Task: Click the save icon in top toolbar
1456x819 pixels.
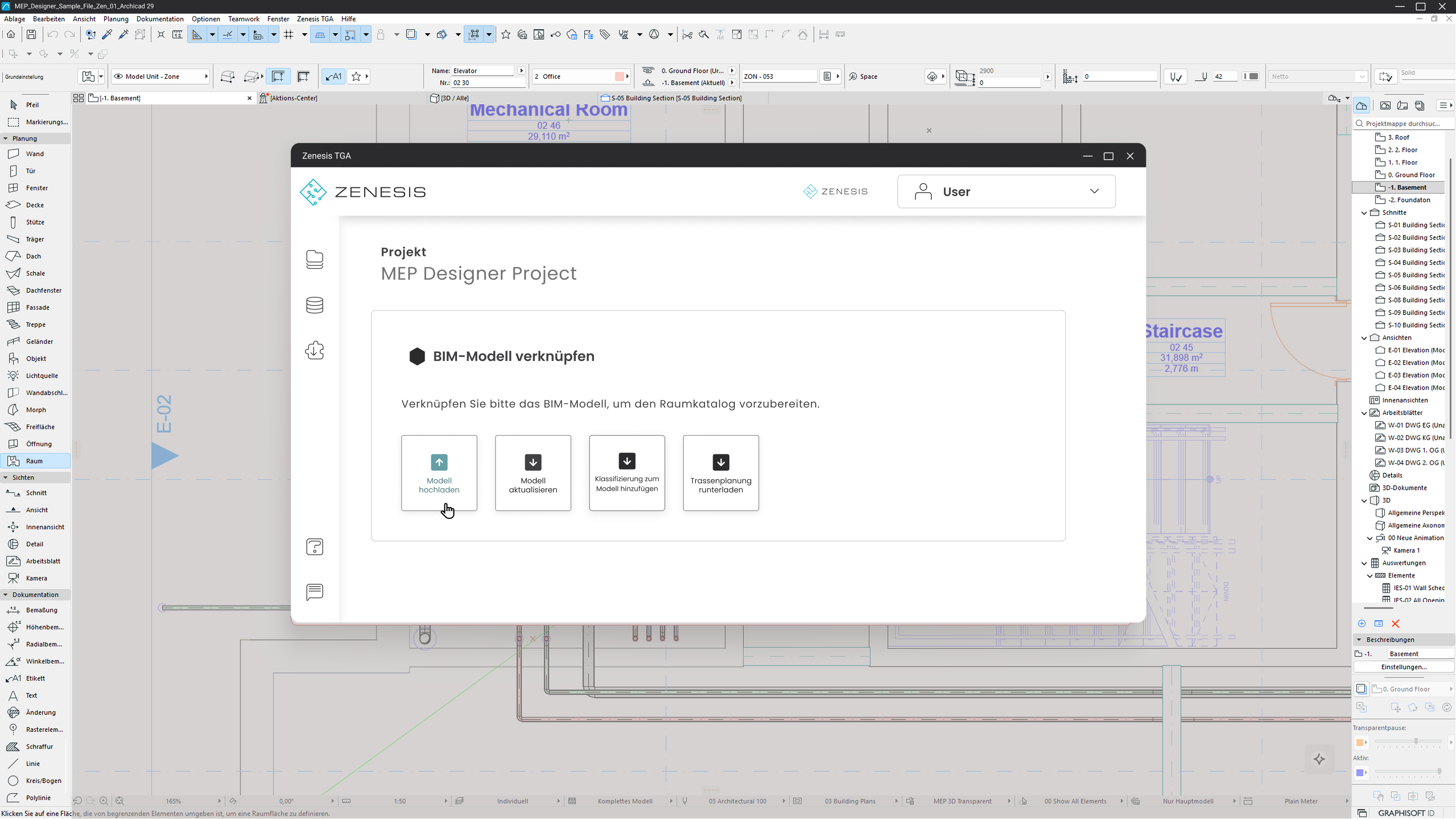Action: [32, 34]
